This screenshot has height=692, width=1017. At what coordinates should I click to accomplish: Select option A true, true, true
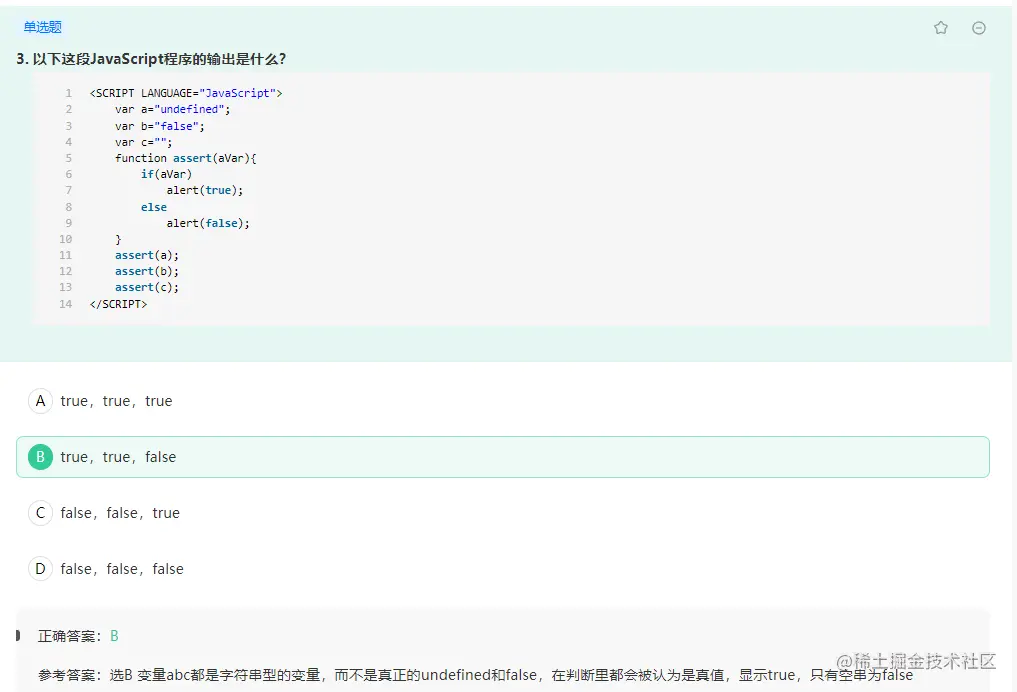[101, 401]
